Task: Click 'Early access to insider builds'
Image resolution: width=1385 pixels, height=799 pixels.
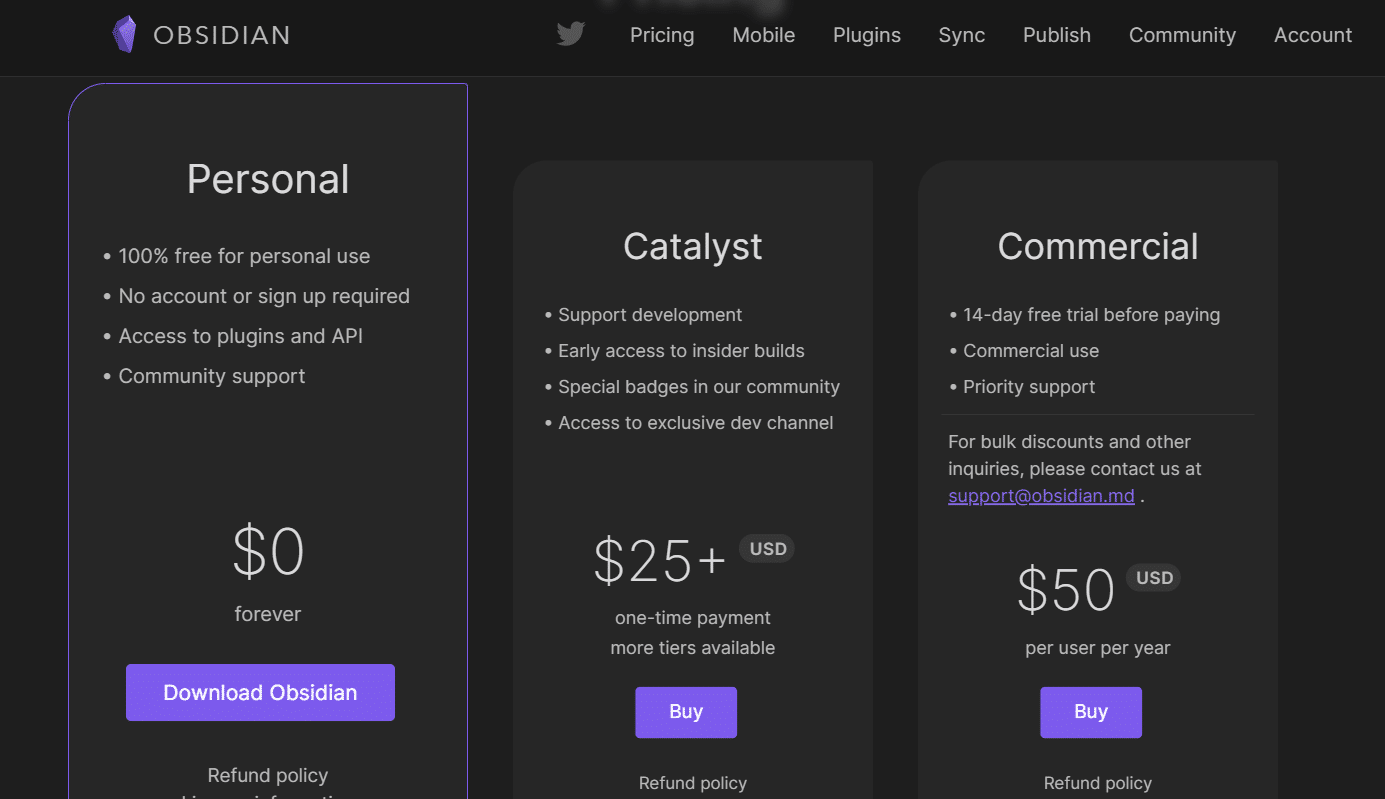Action: pos(681,351)
